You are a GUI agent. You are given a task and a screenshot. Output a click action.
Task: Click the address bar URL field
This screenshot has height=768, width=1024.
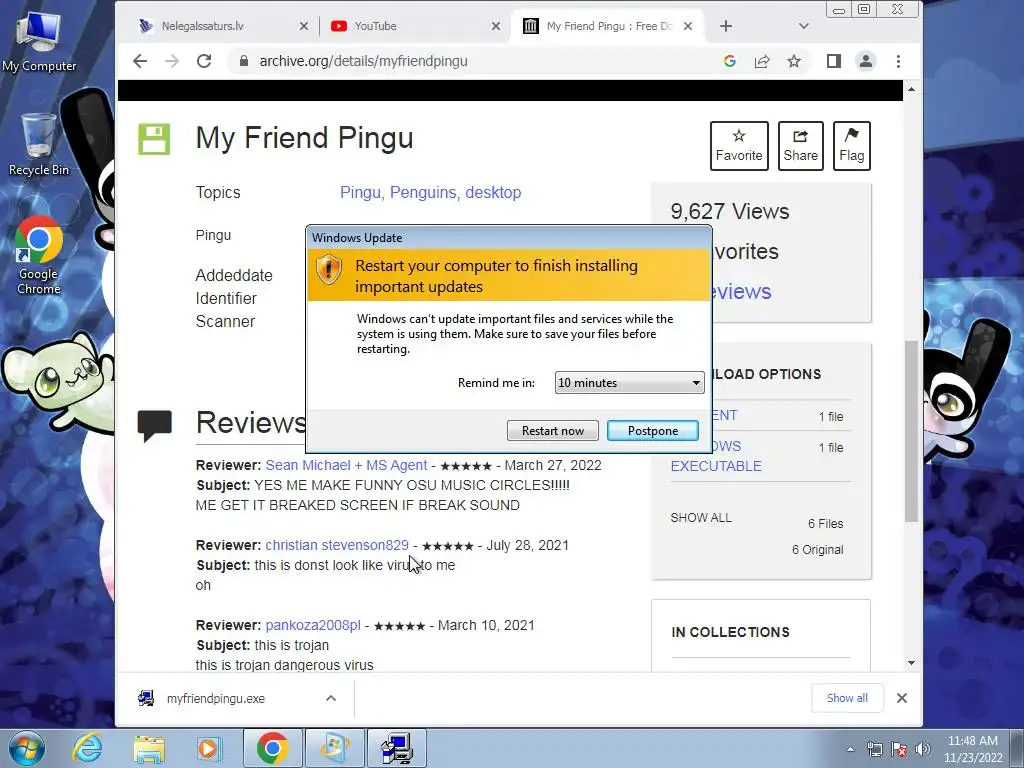pos(470,61)
